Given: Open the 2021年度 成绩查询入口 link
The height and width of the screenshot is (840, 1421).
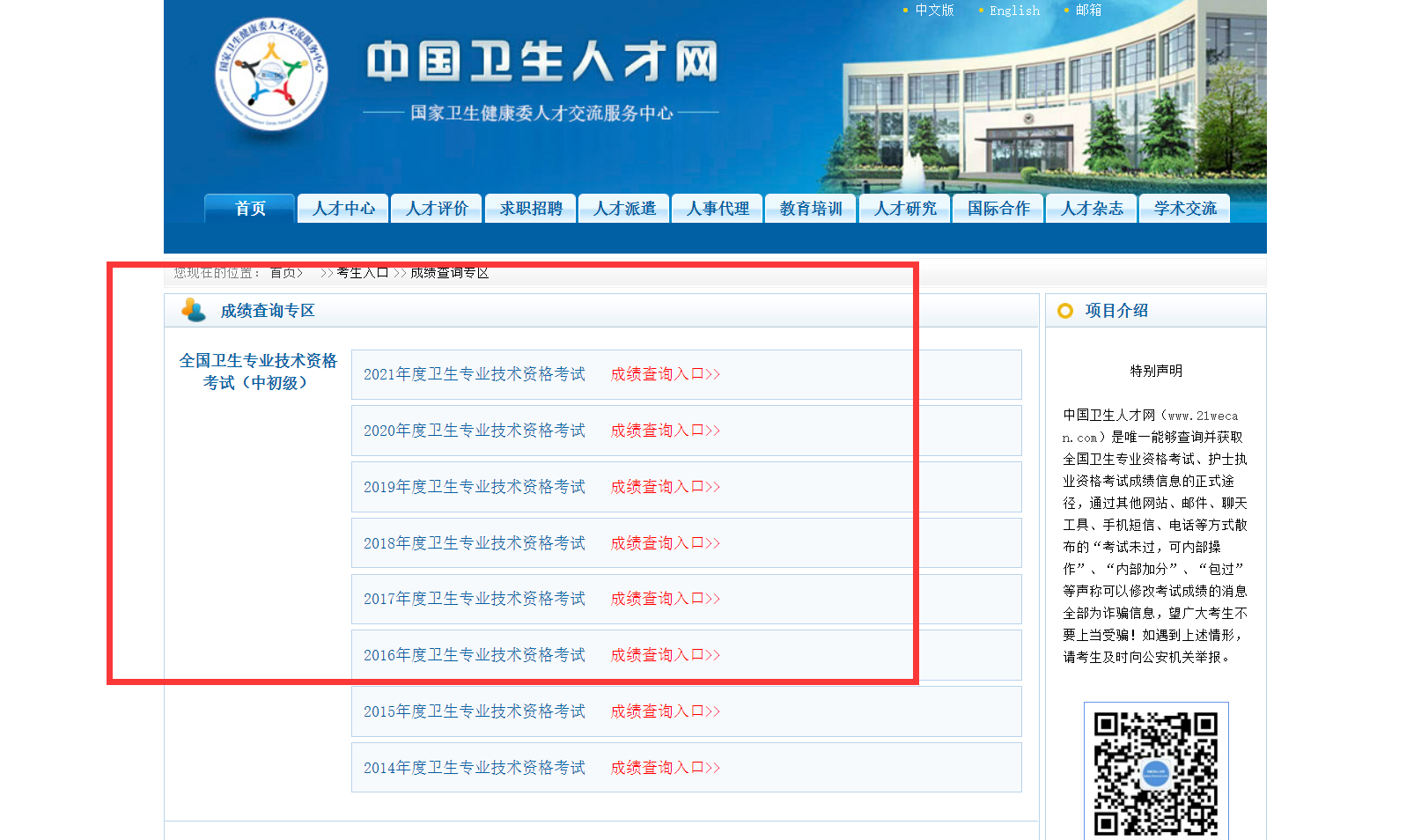Looking at the screenshot, I should [x=665, y=374].
